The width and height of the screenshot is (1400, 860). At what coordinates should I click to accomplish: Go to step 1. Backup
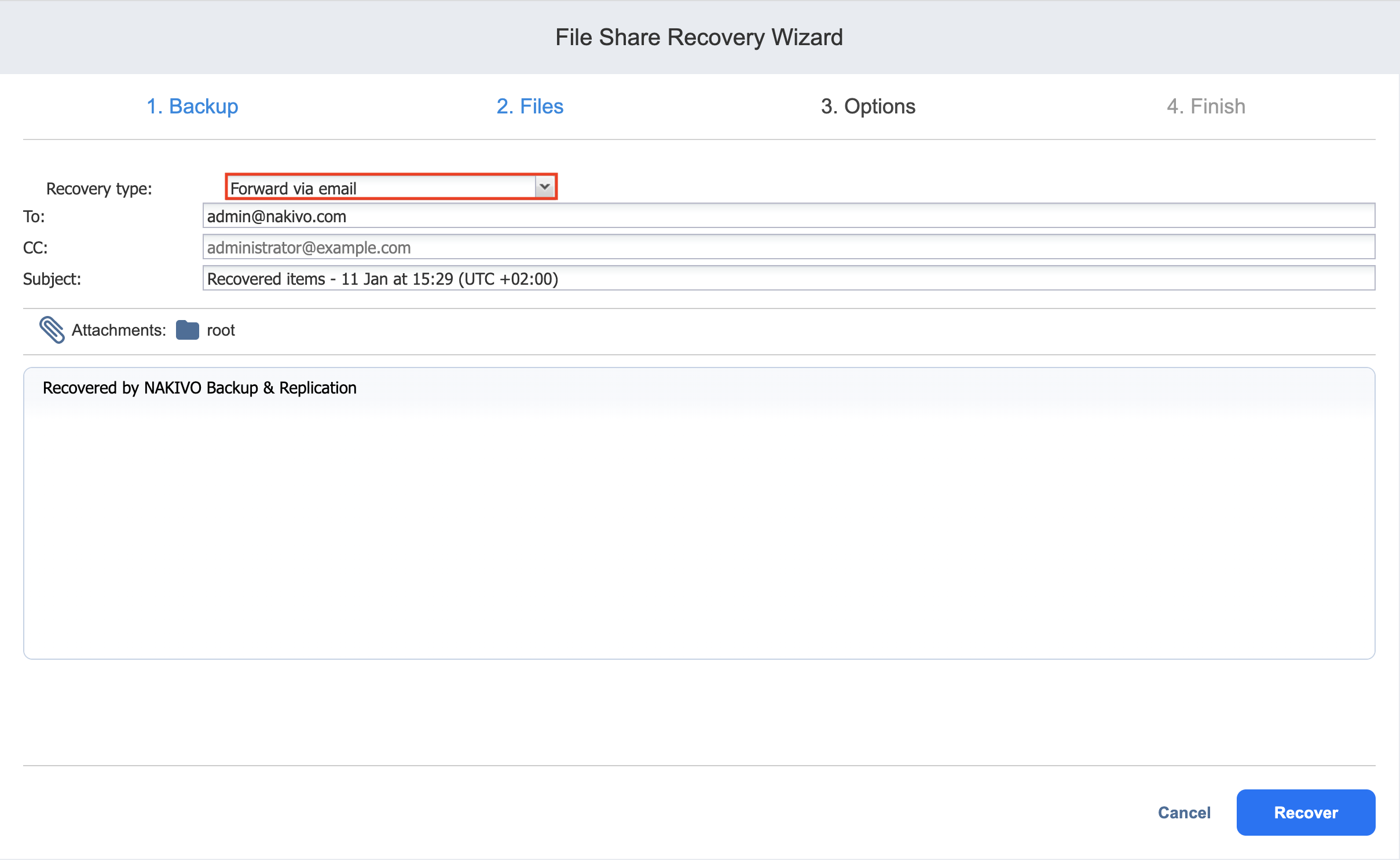click(x=192, y=106)
